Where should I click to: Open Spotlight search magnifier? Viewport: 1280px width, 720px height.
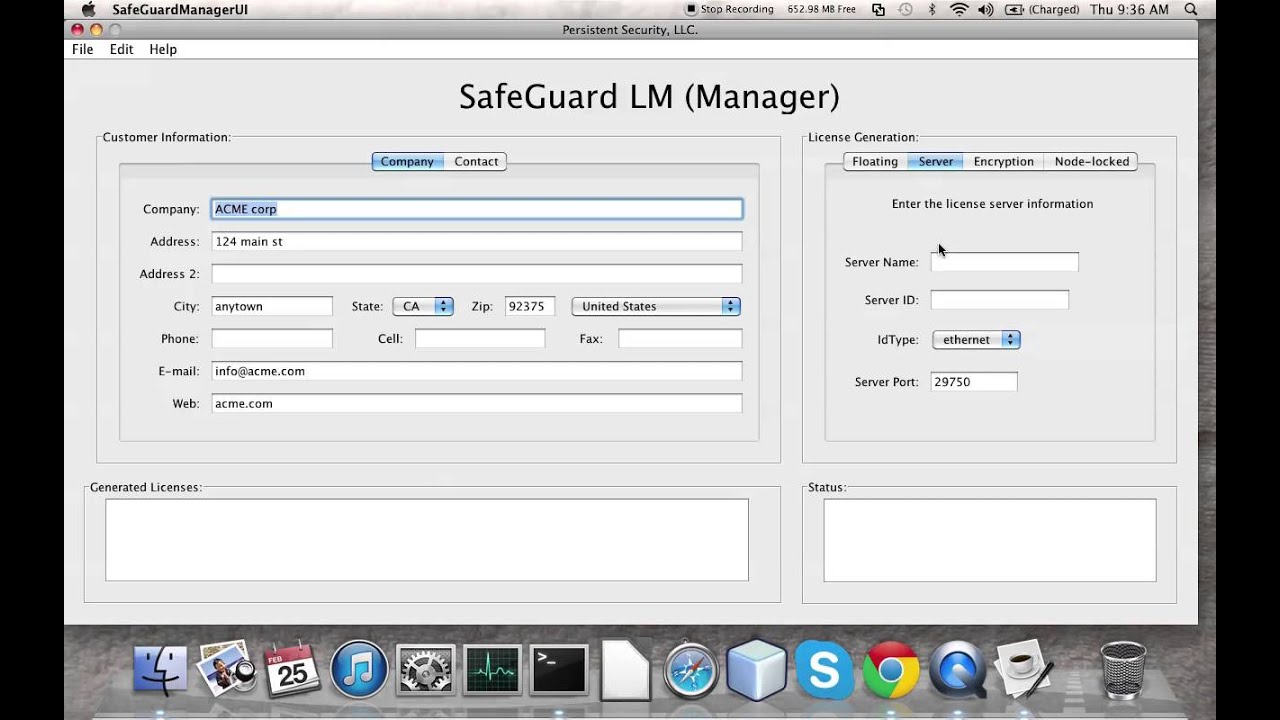click(x=1191, y=9)
